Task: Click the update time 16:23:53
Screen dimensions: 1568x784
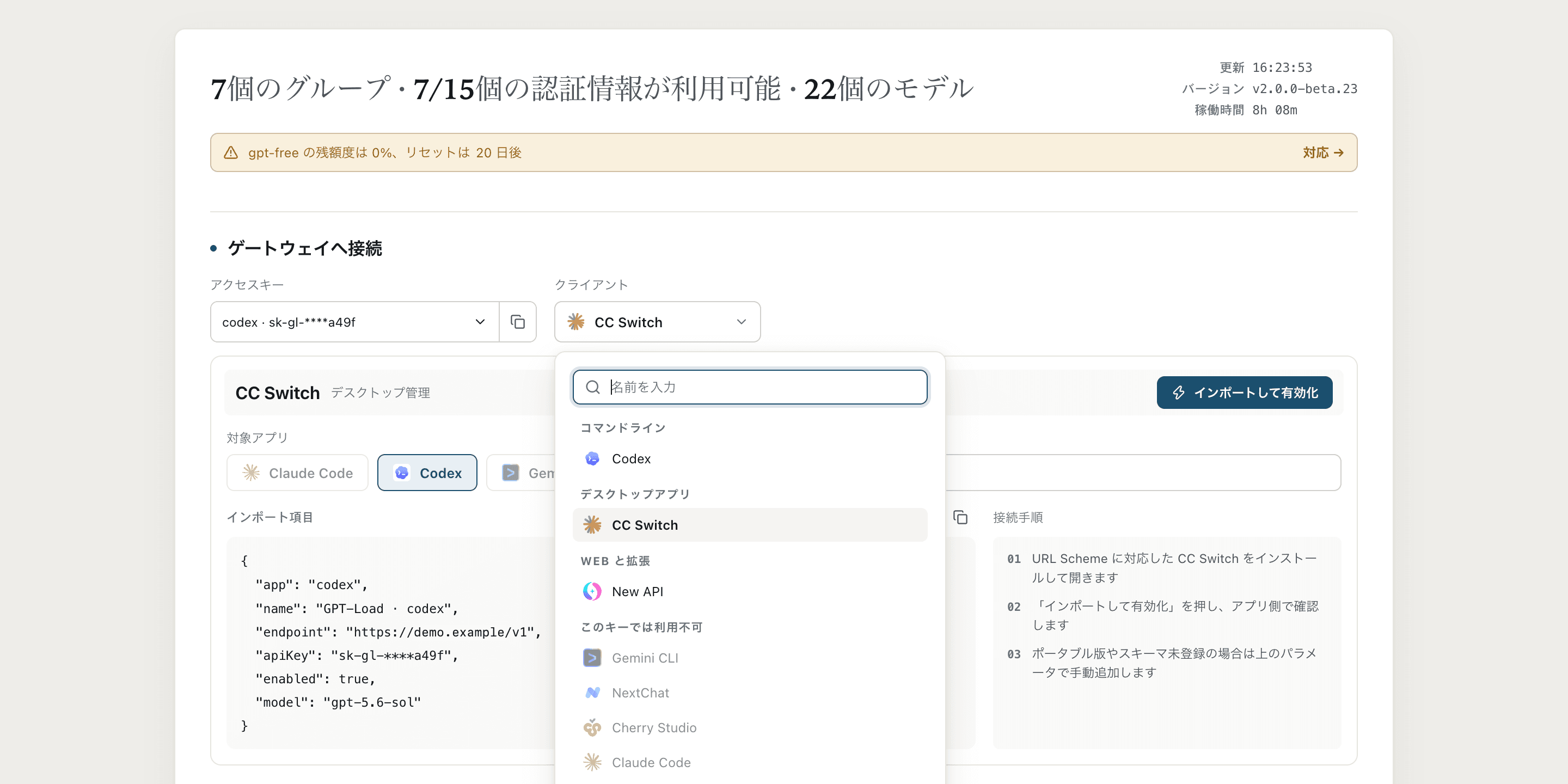Action: click(1282, 68)
